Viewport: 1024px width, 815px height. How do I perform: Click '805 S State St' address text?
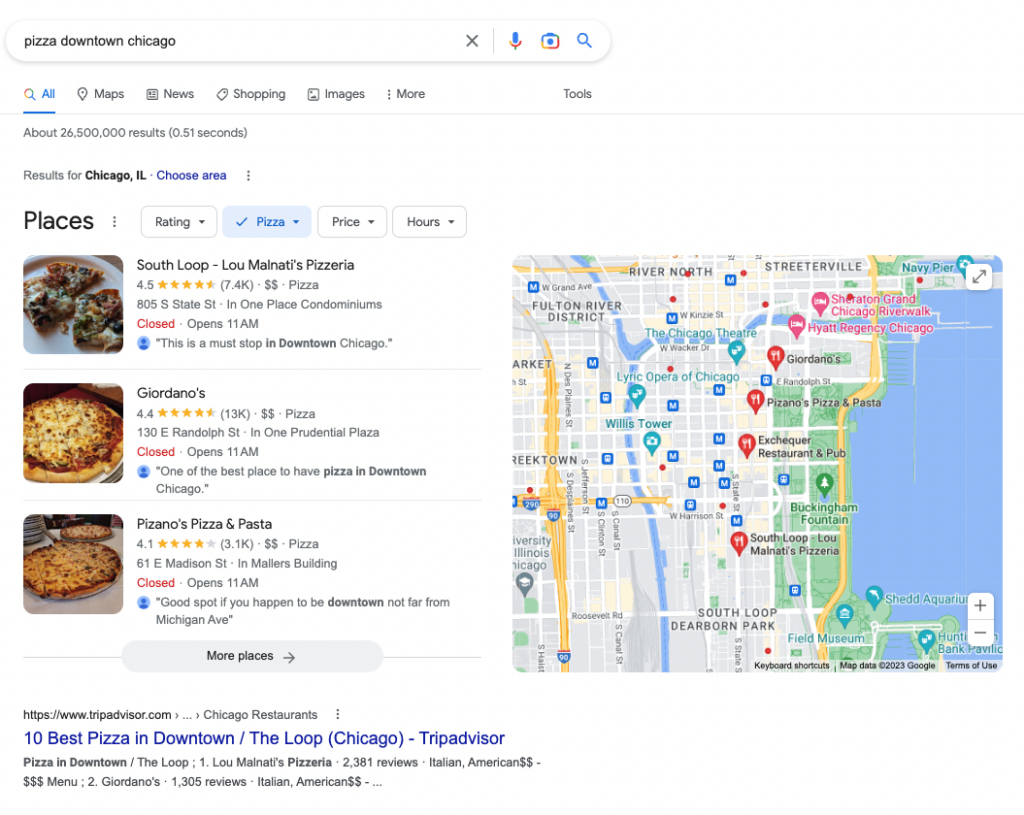point(176,304)
